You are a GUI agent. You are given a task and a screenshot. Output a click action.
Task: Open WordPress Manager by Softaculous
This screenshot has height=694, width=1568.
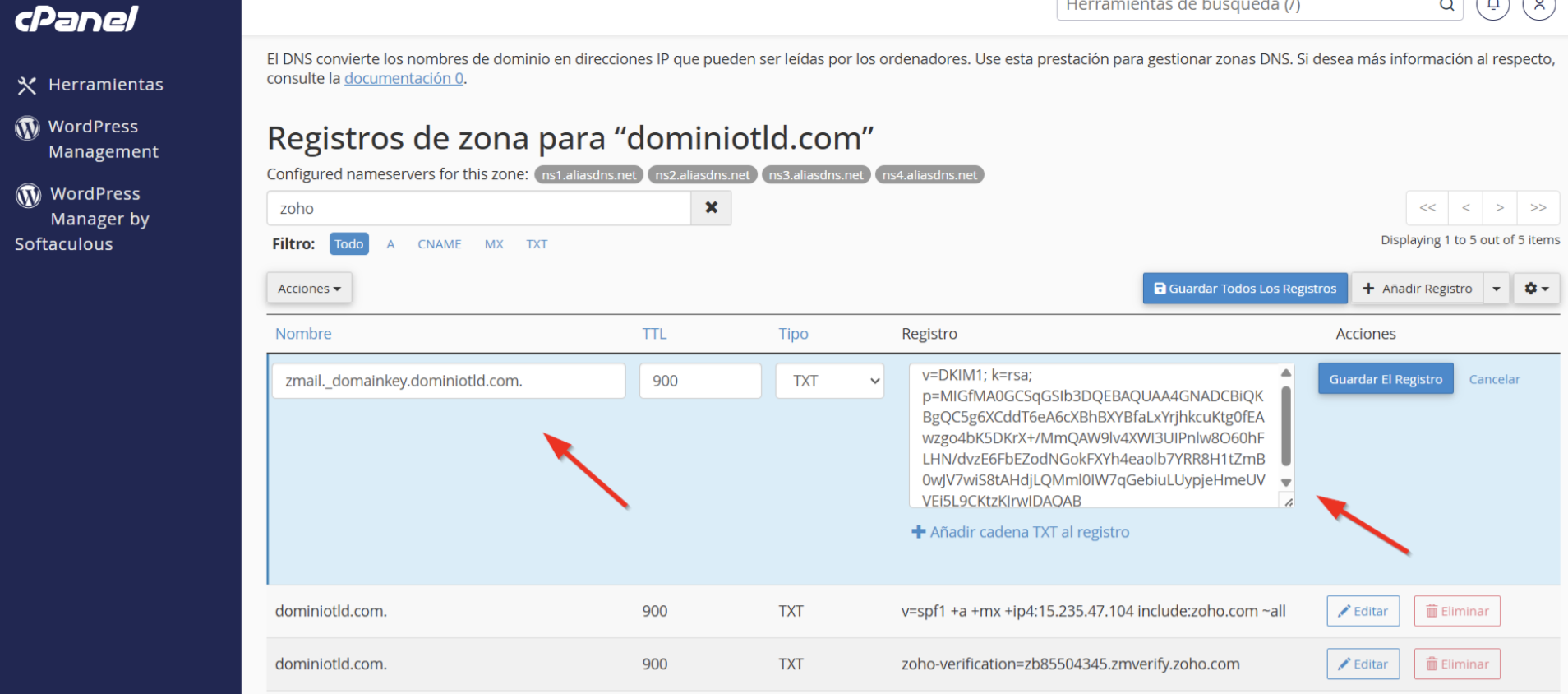pyautogui.click(x=82, y=219)
